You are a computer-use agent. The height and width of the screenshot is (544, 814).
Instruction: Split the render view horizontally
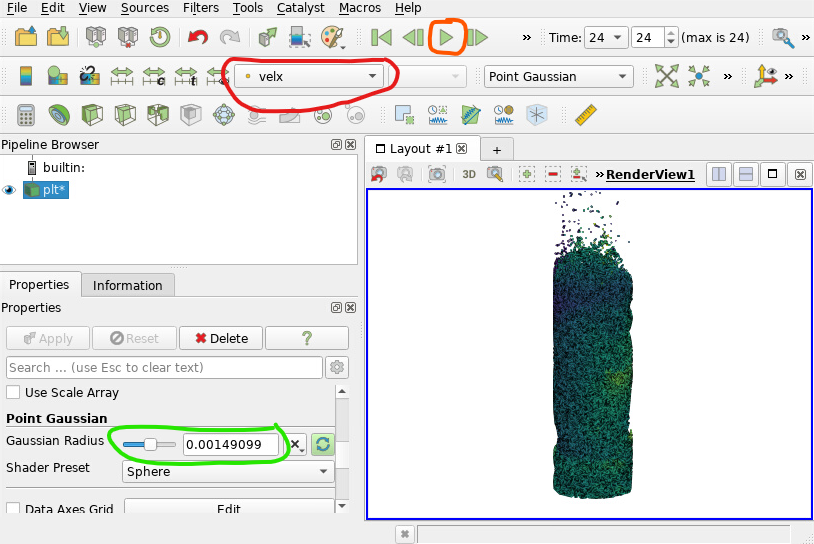coord(719,174)
